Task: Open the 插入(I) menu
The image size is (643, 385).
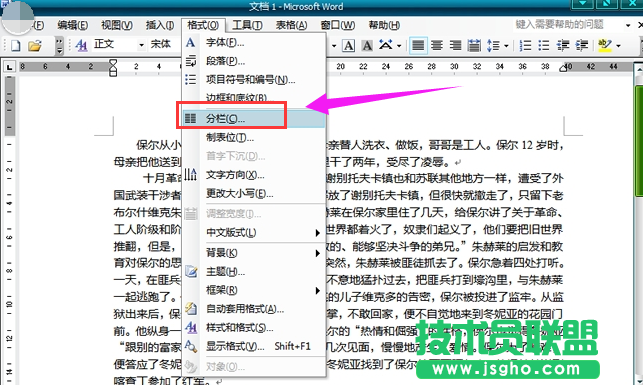Action: 160,25
